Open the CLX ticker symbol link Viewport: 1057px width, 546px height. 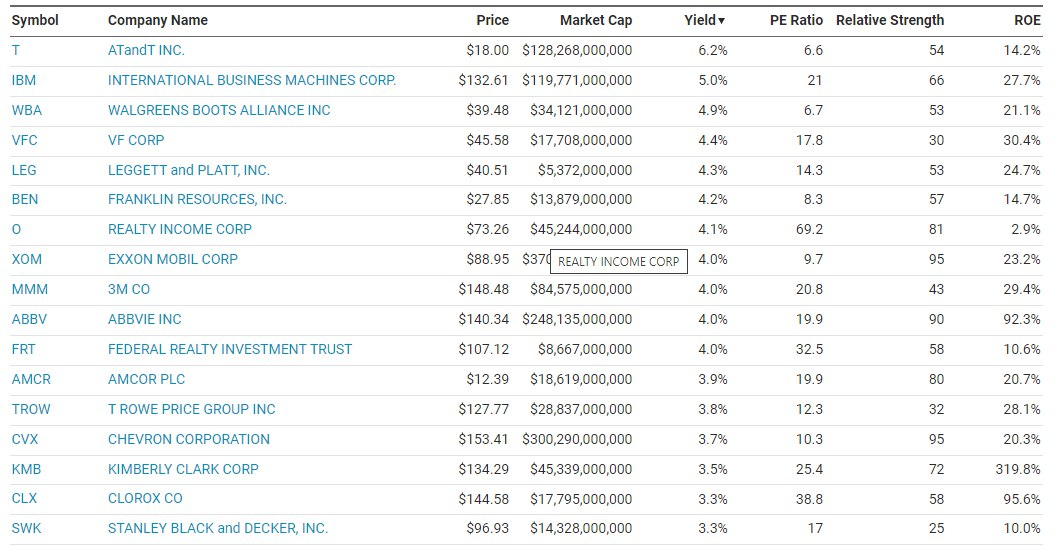pos(24,498)
